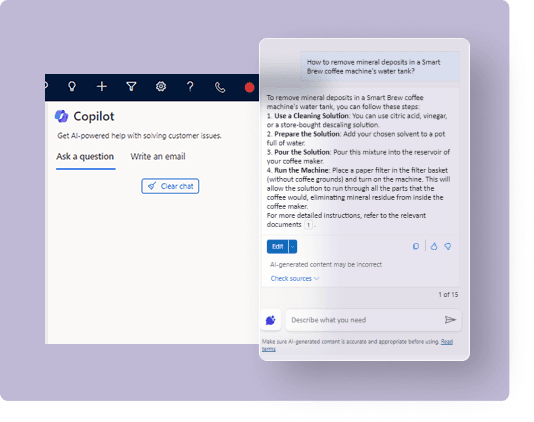The height and width of the screenshot is (422, 534).
Task: Click the plus icon to add new
Action: (x=101, y=87)
